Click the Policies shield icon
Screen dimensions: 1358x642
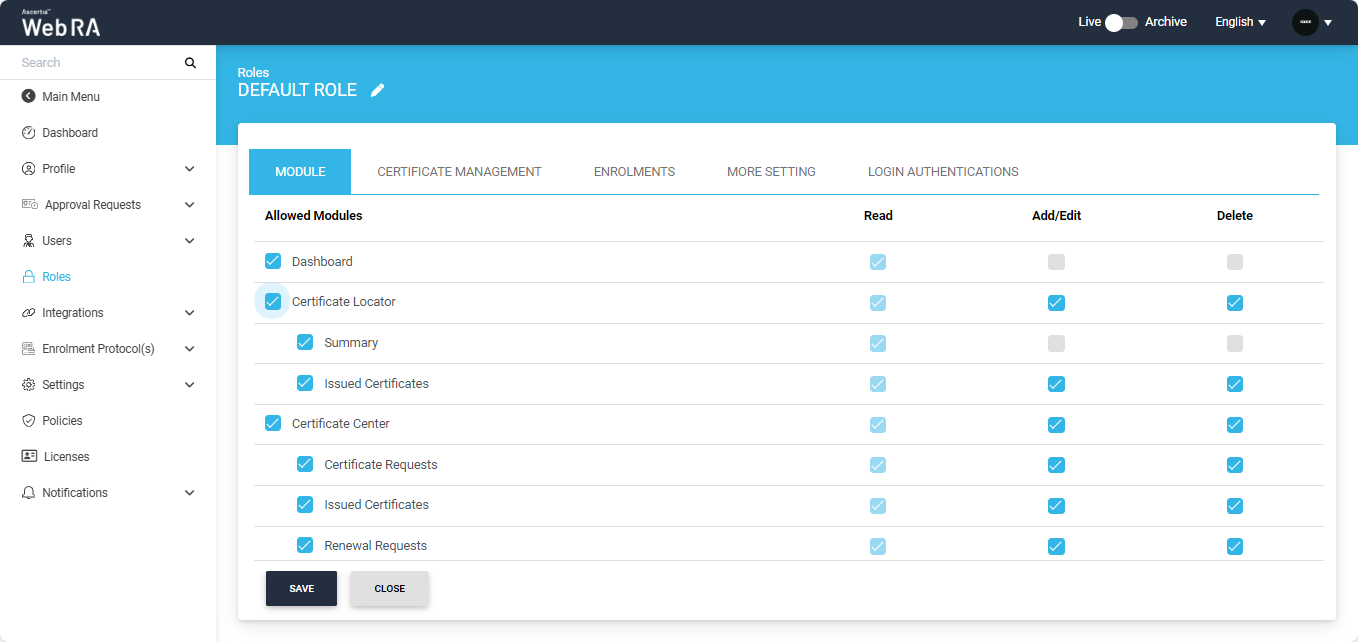tap(28, 421)
